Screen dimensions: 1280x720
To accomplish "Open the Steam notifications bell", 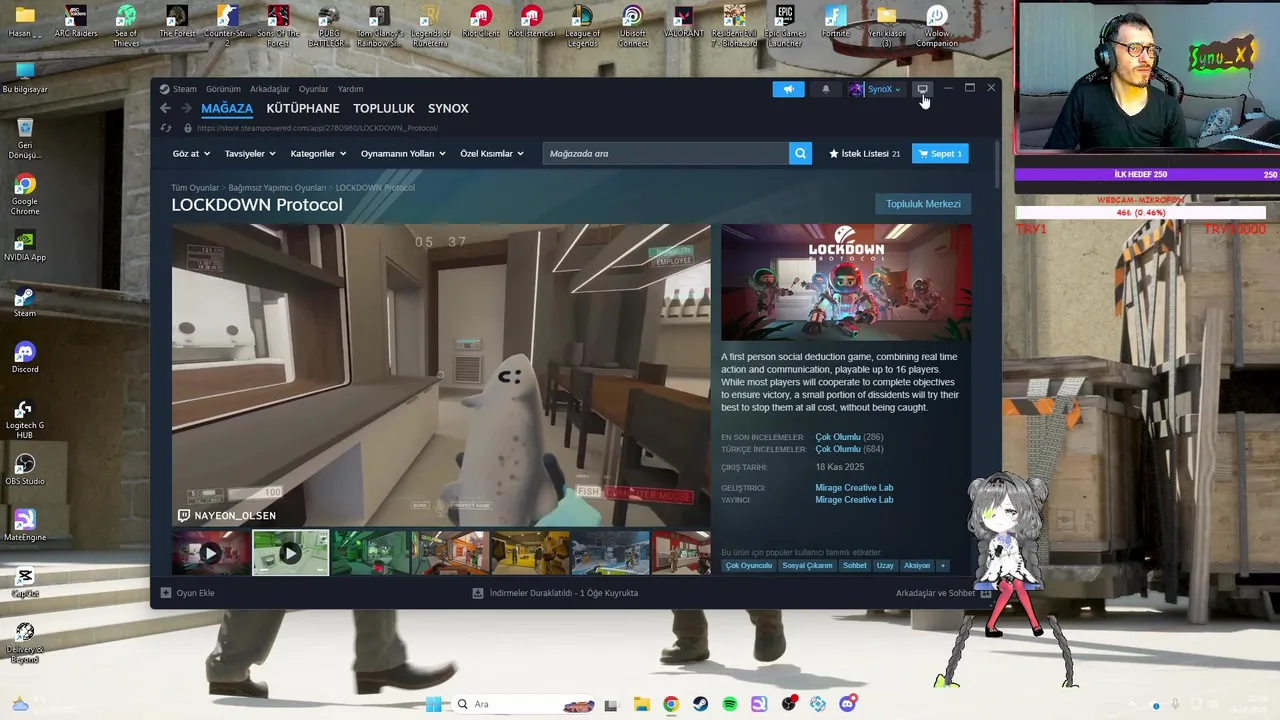I will tap(825, 89).
